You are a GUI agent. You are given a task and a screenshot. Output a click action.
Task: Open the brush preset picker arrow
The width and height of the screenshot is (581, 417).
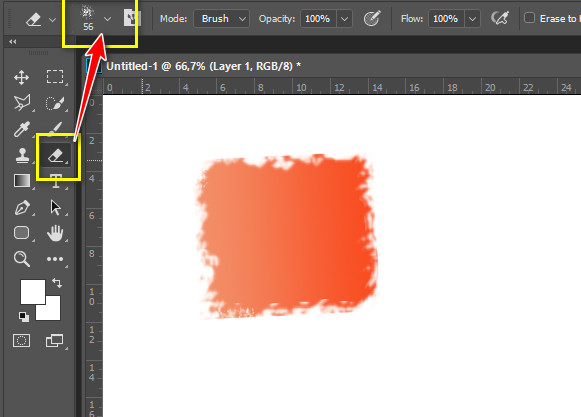tap(107, 19)
